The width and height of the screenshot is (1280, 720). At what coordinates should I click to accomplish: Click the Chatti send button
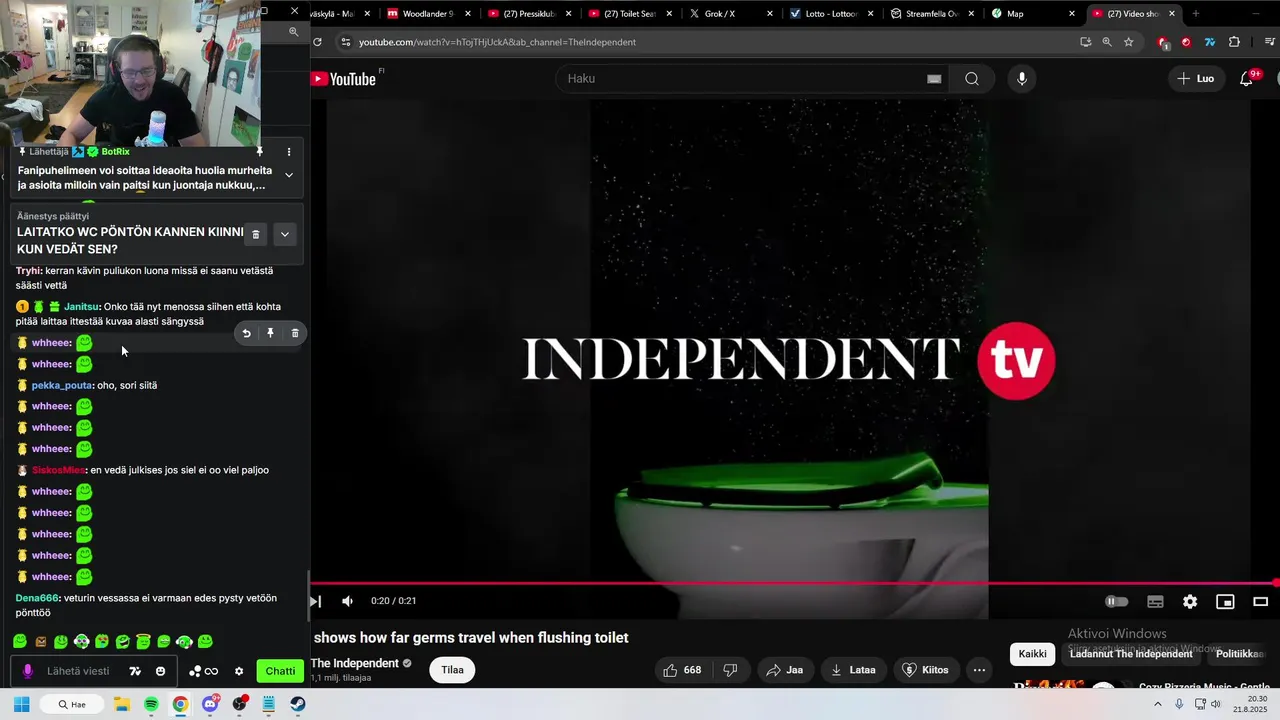(280, 671)
